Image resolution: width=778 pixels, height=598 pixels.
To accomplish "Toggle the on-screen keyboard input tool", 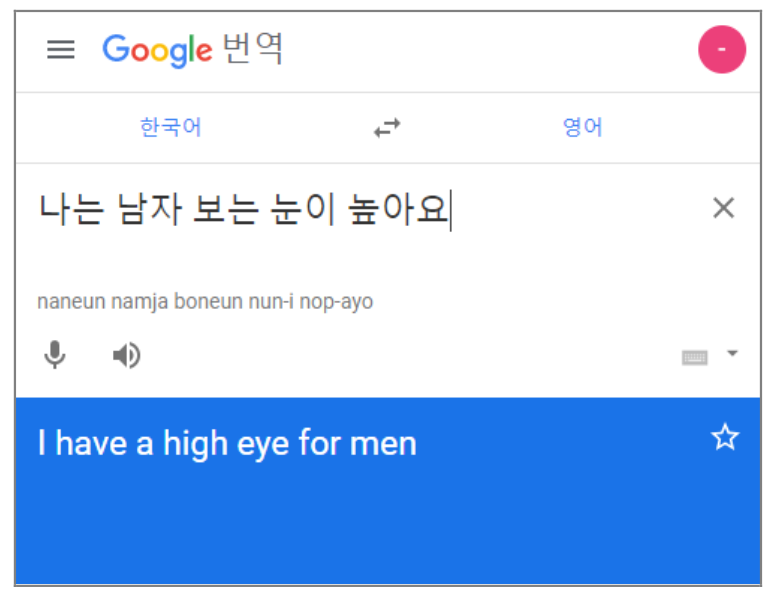I will point(695,357).
